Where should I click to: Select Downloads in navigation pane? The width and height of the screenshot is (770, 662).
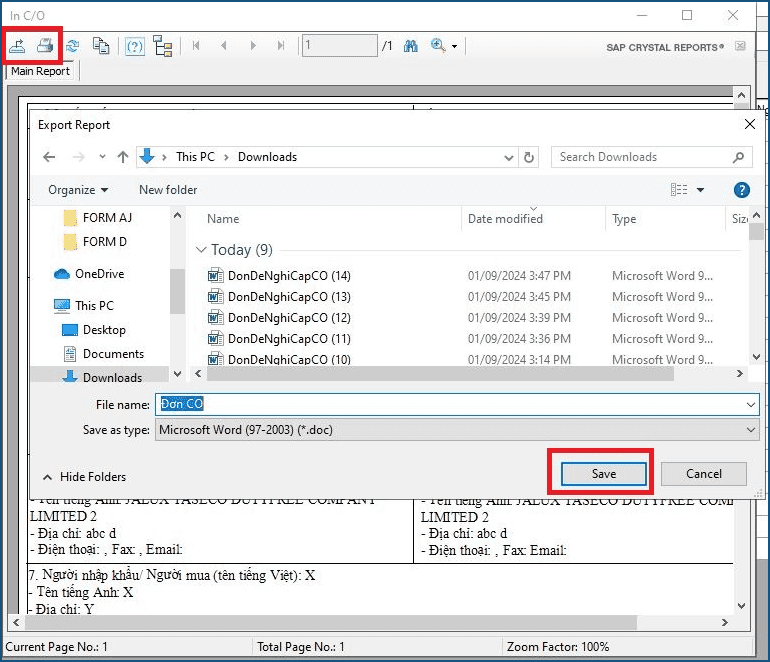[103, 378]
